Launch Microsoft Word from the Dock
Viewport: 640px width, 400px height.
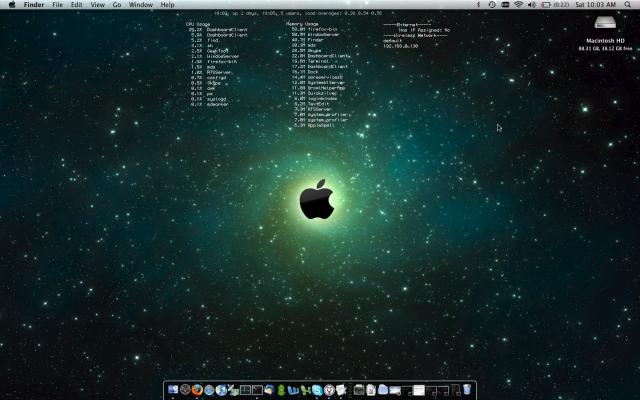(293, 390)
